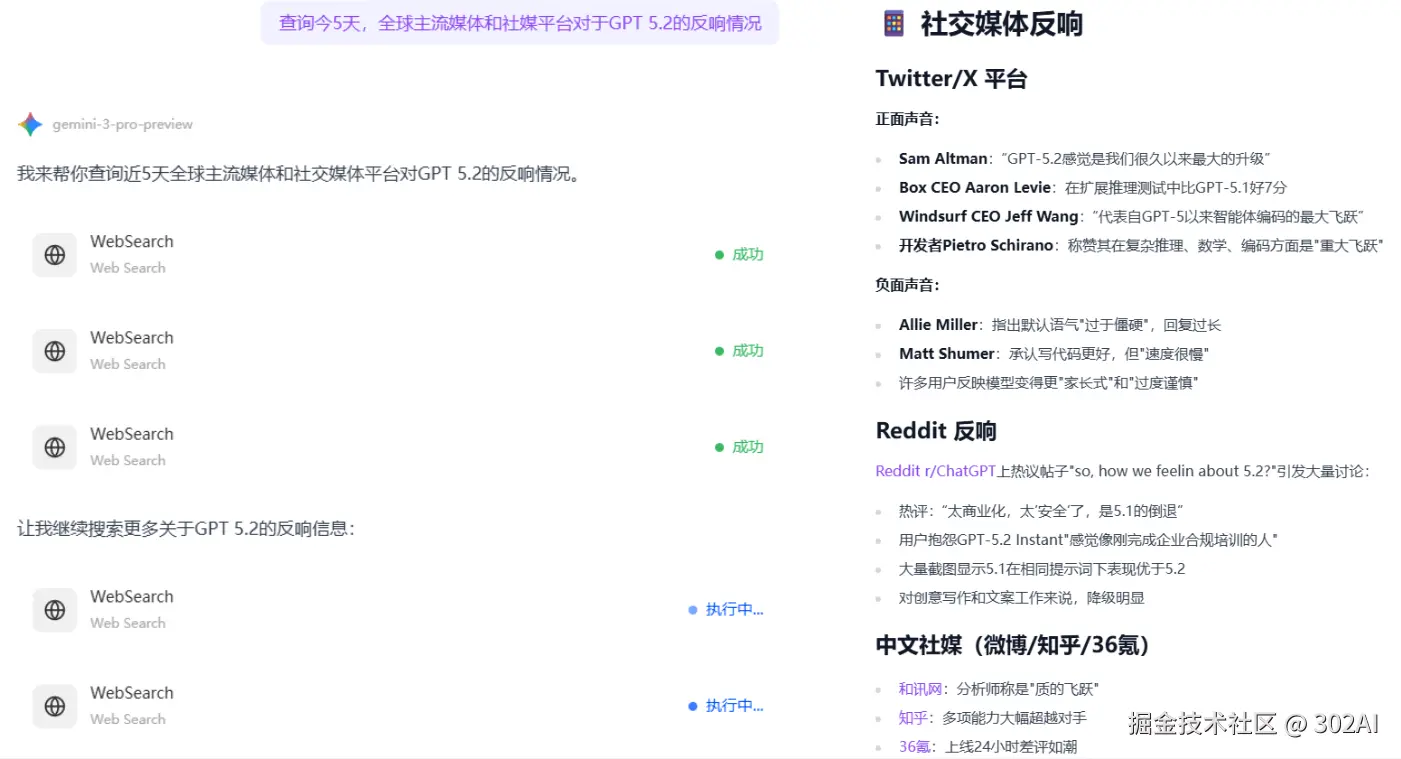Open the 知乎 source link
The width and height of the screenshot is (1401, 759).
(x=913, y=717)
